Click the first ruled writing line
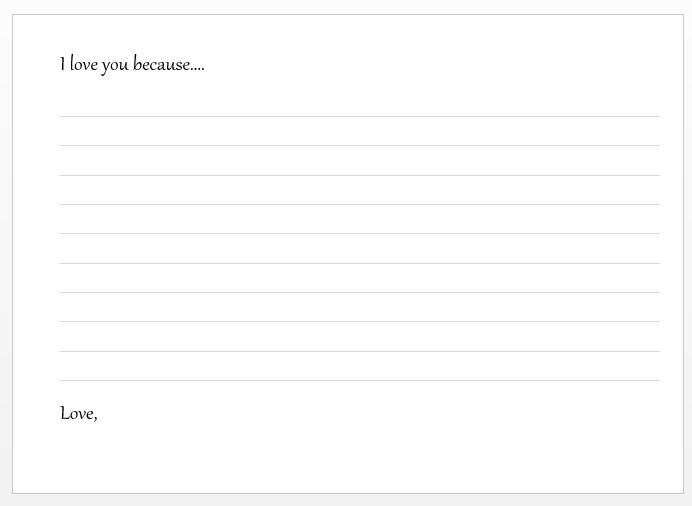Viewport: 692px width, 506px height. pos(360,116)
